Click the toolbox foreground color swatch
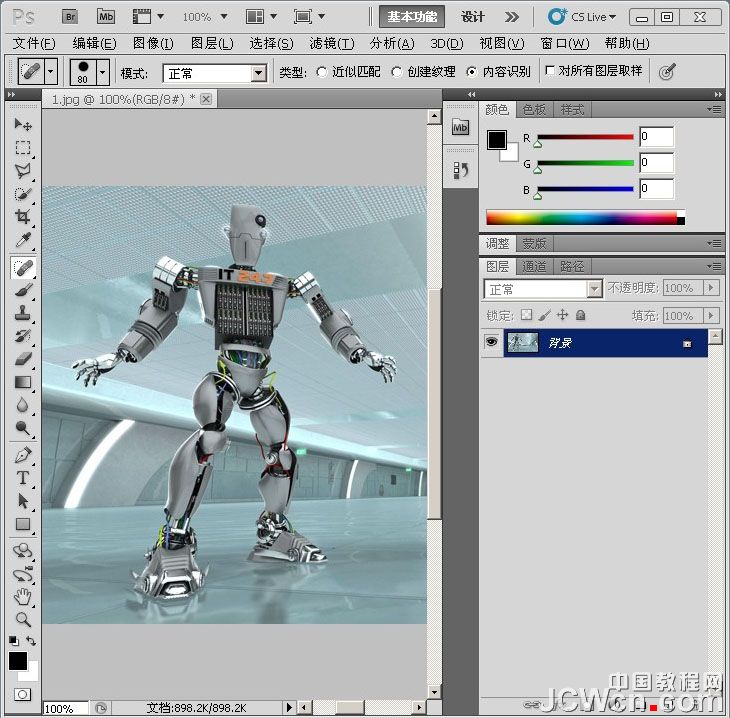The width and height of the screenshot is (730, 718). tap(18, 661)
